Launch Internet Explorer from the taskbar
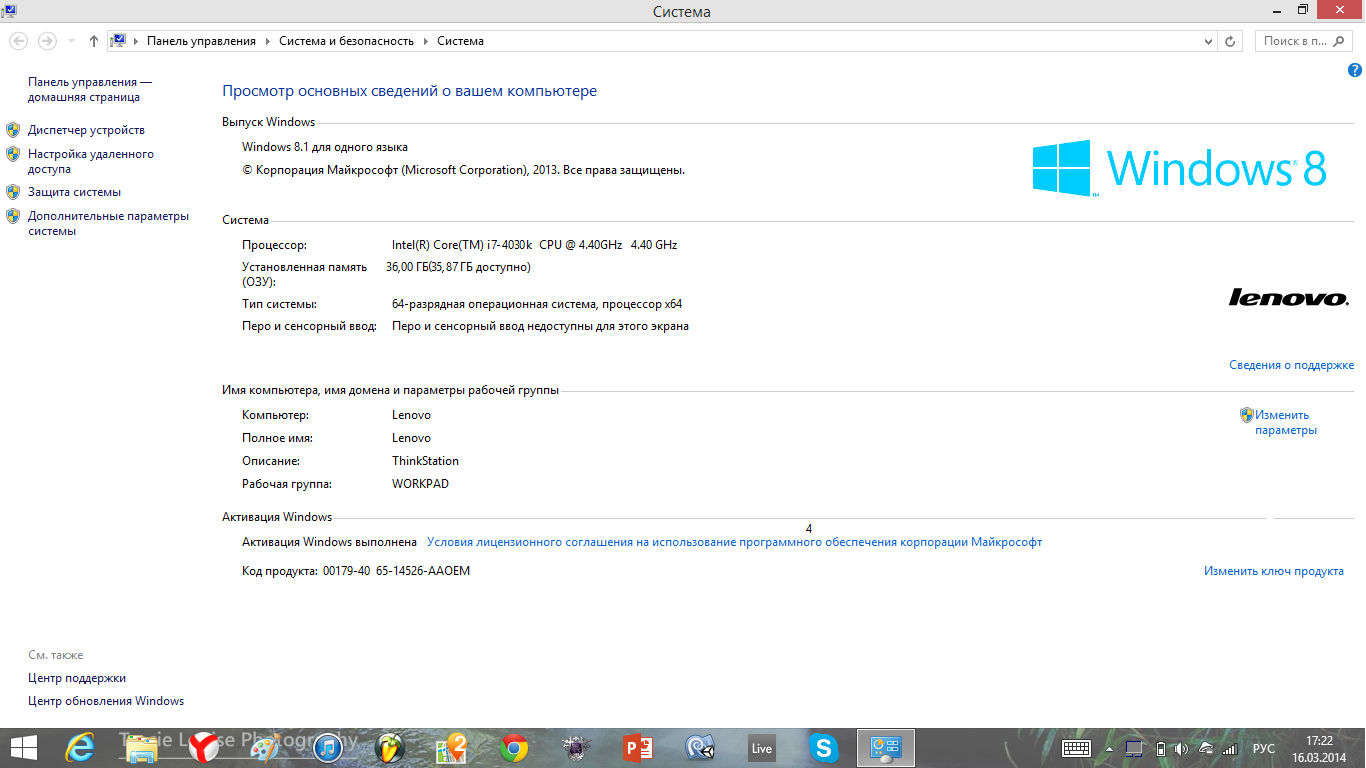The image size is (1366, 768). pyautogui.click(x=80, y=747)
